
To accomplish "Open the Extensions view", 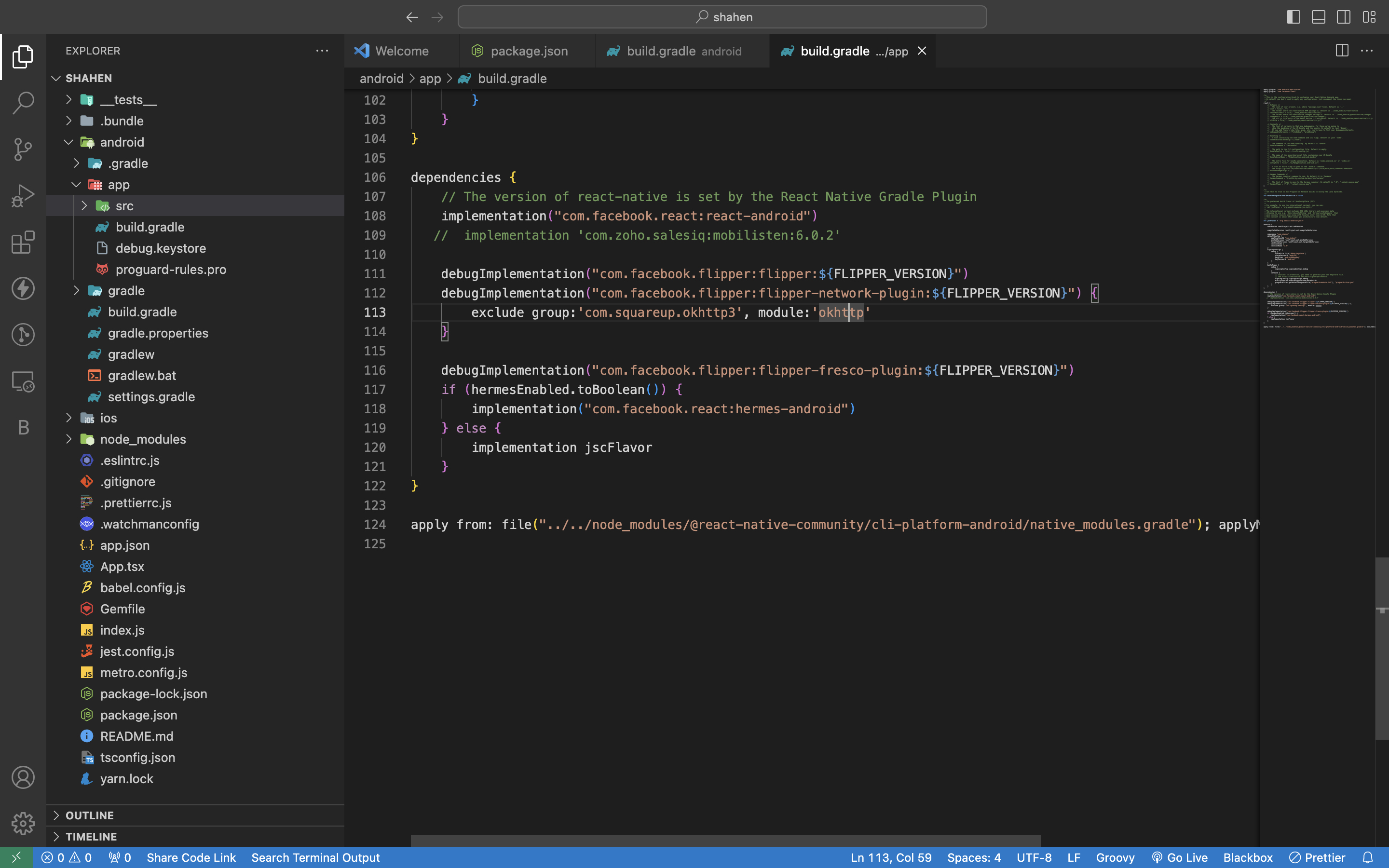I will click(x=23, y=242).
